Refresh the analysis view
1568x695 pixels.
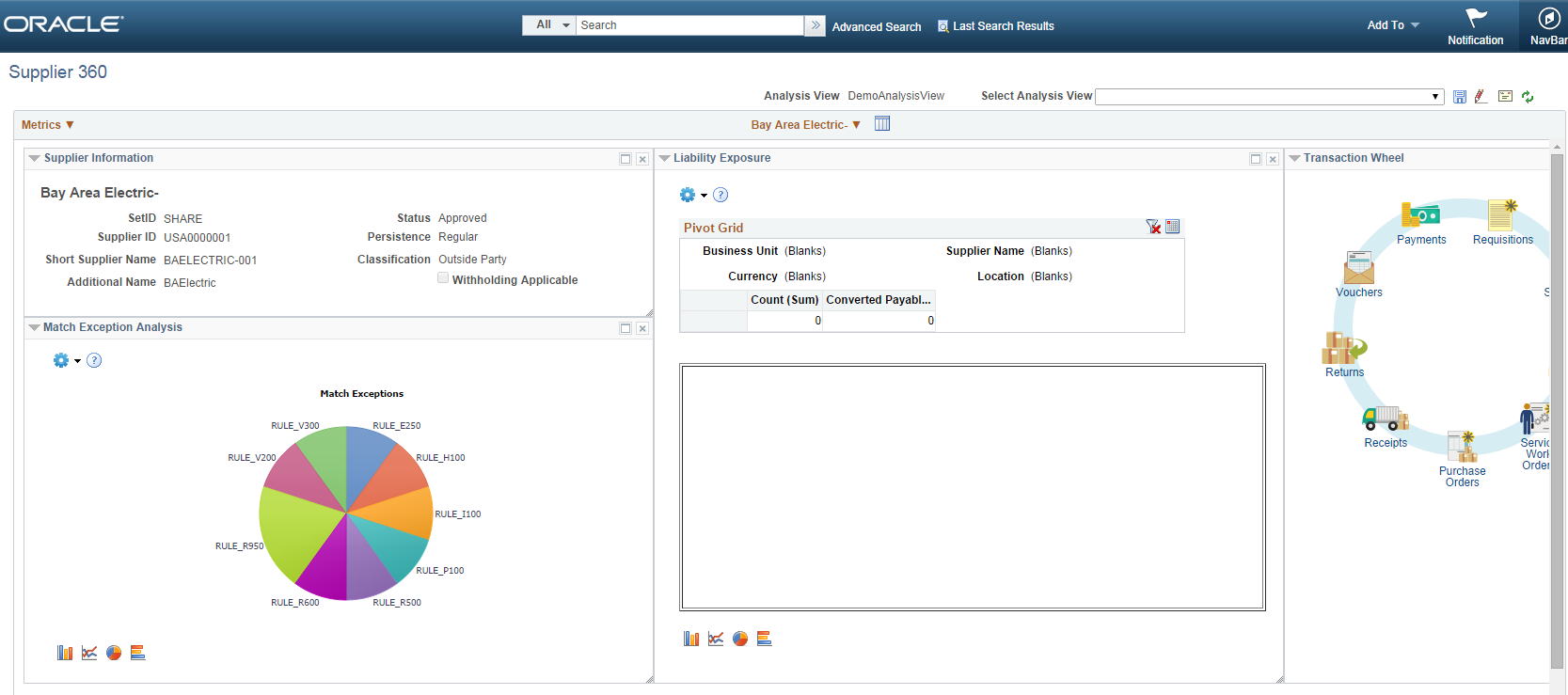pos(1528,96)
